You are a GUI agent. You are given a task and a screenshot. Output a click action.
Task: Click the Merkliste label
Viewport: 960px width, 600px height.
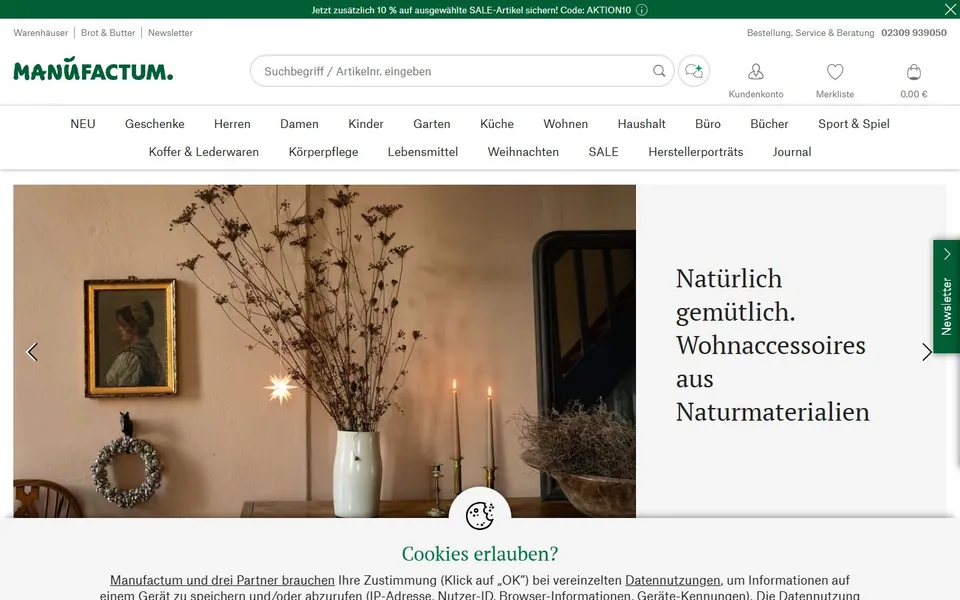[835, 94]
